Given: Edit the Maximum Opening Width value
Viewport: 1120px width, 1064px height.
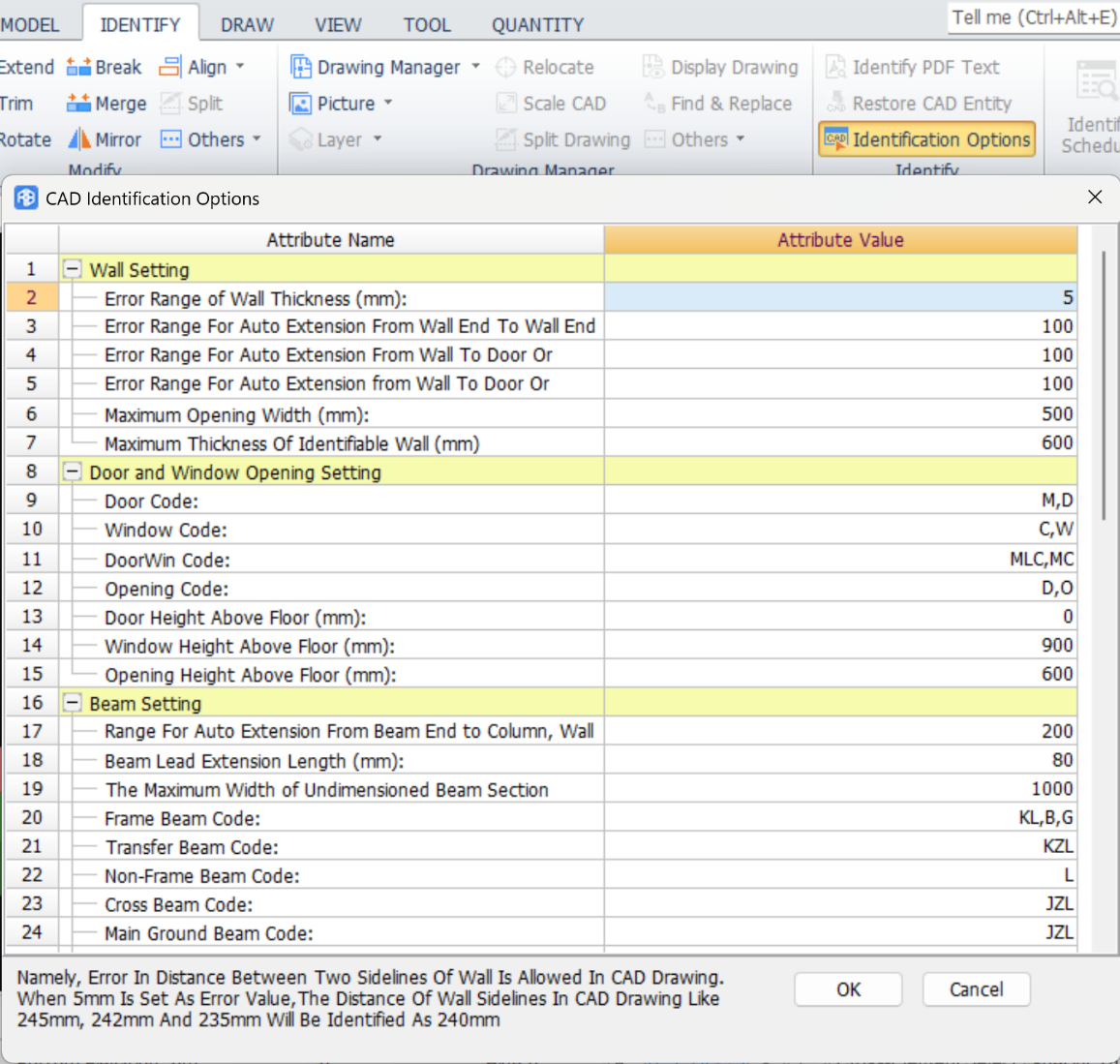Looking at the screenshot, I should click(840, 414).
